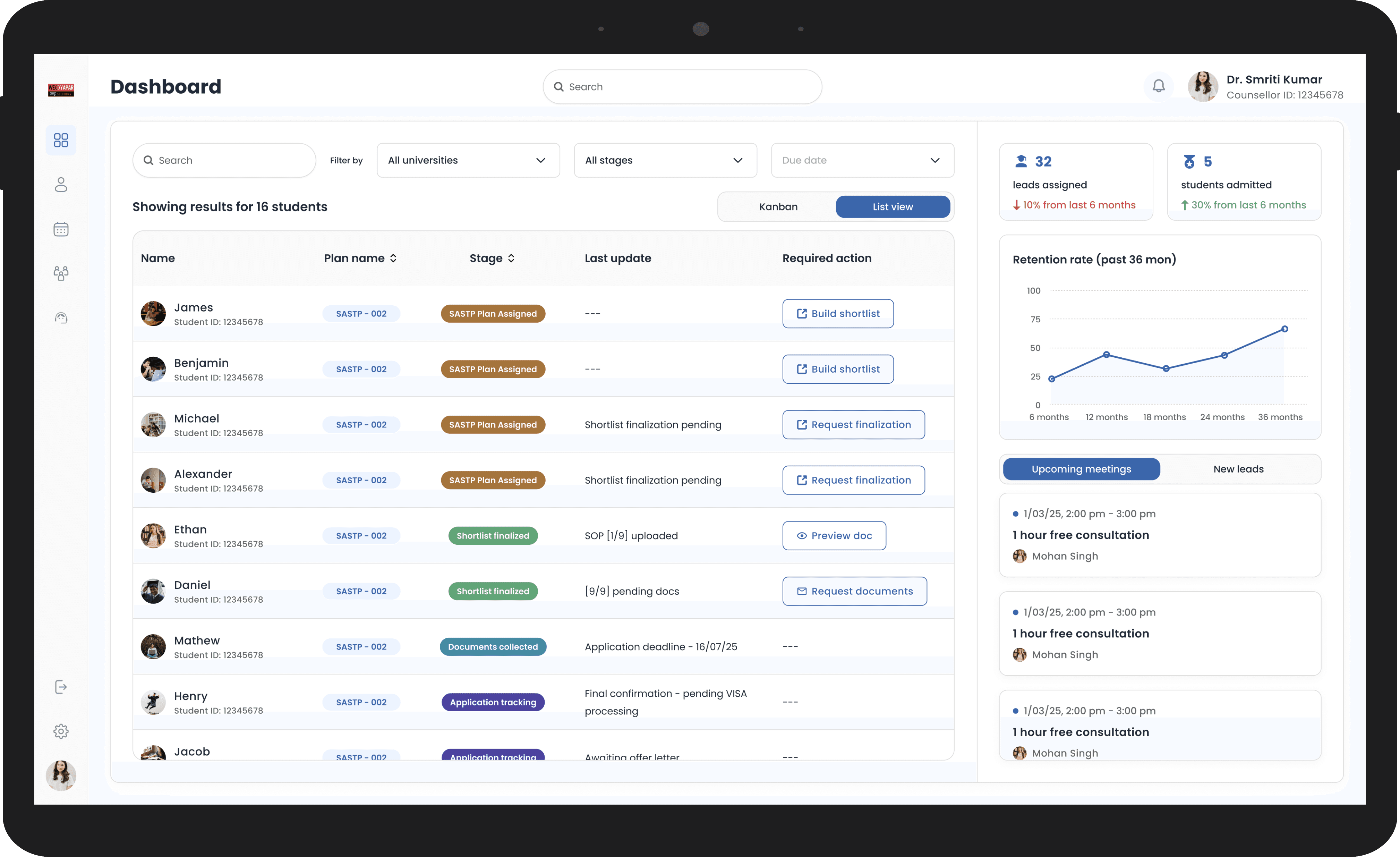Click the notification bell icon
The image size is (1400, 857).
(1159, 86)
